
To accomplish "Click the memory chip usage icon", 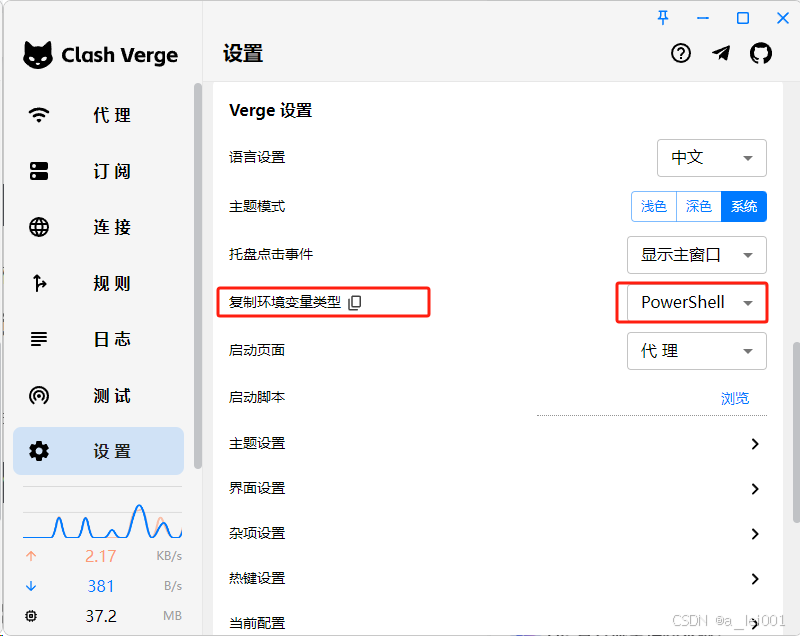I will click(31, 616).
